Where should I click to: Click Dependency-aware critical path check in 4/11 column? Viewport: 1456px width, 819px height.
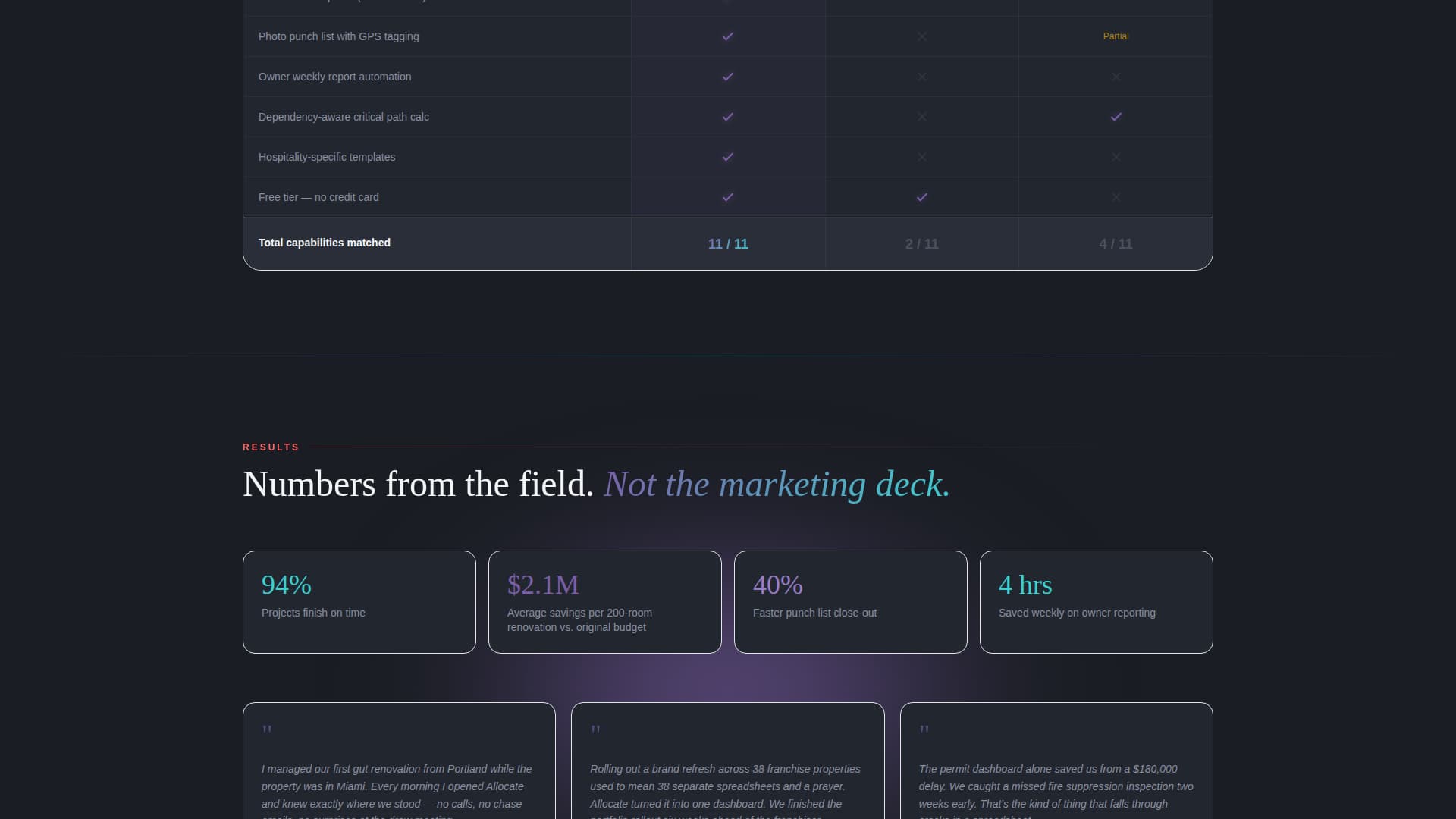coord(1116,117)
